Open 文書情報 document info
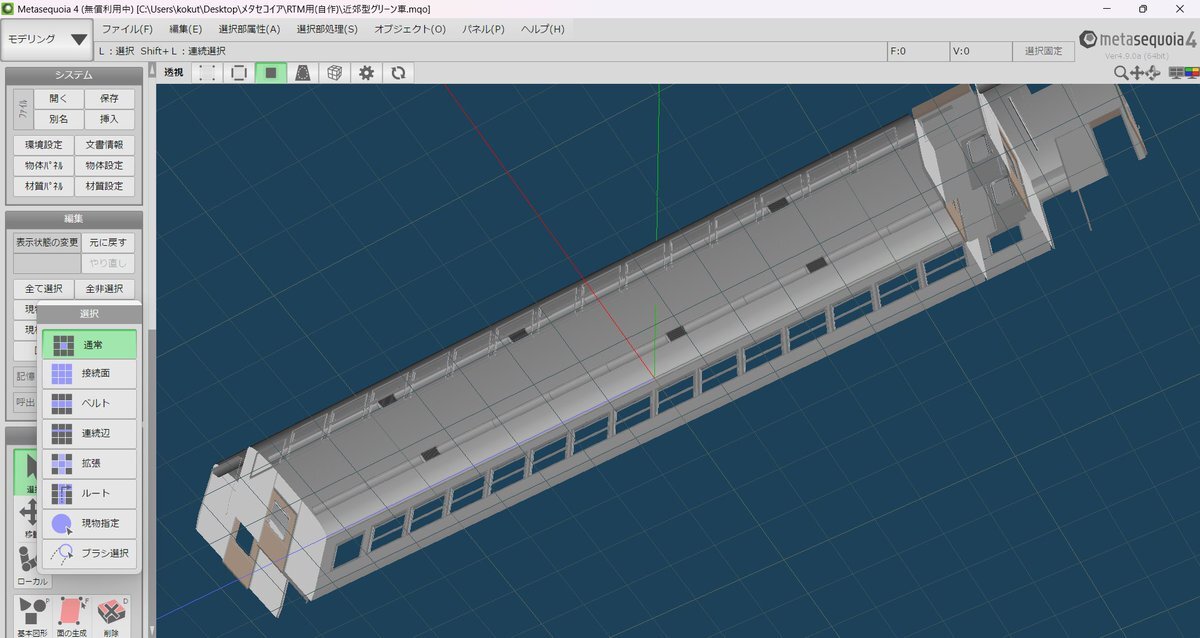 point(104,145)
